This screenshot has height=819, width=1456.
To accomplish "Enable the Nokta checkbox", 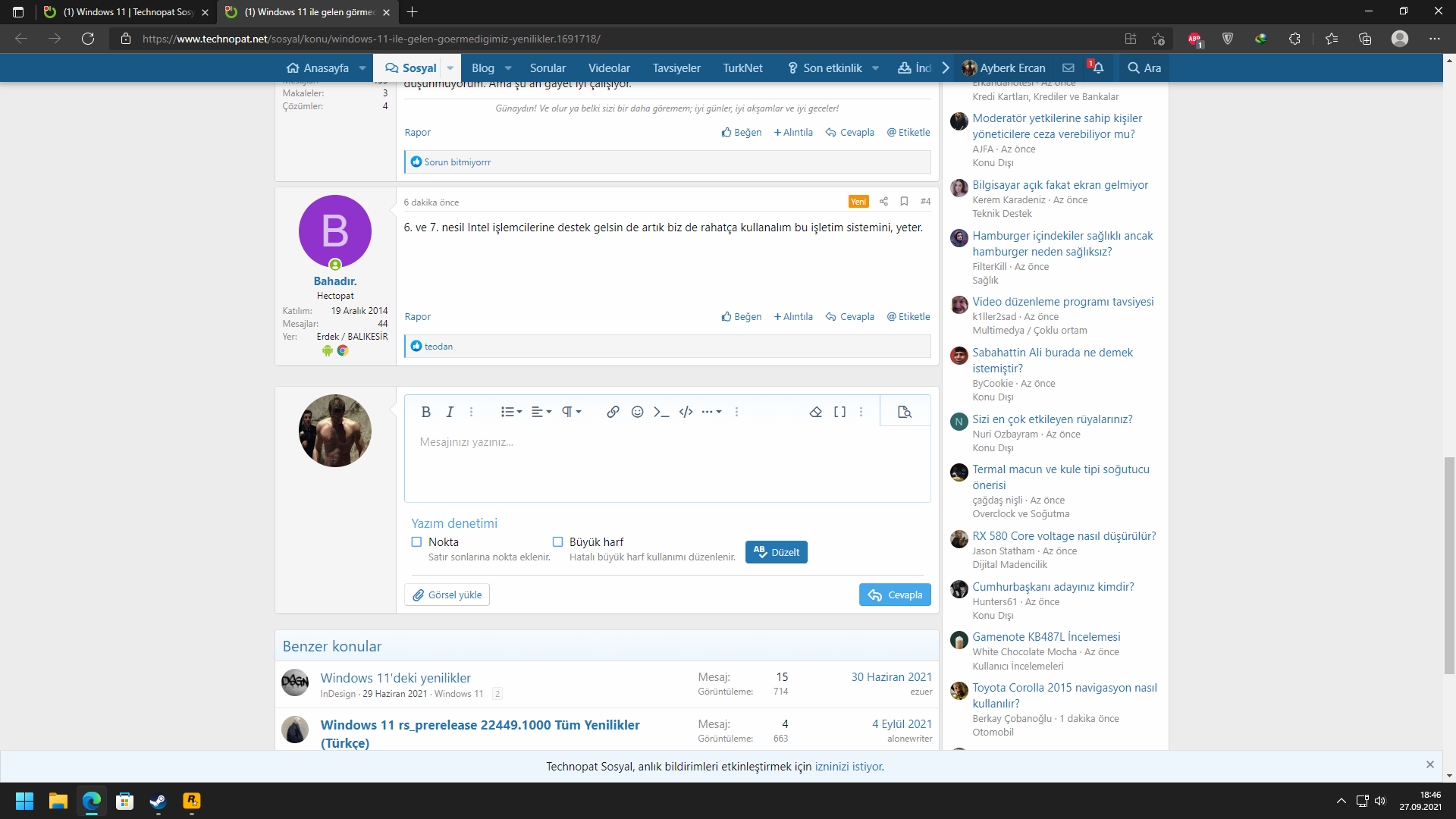I will coord(416,541).
